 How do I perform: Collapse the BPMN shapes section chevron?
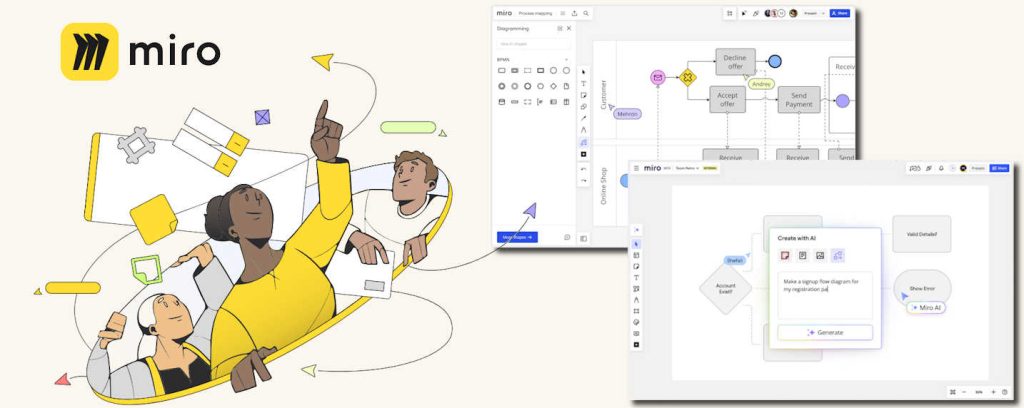[566, 59]
